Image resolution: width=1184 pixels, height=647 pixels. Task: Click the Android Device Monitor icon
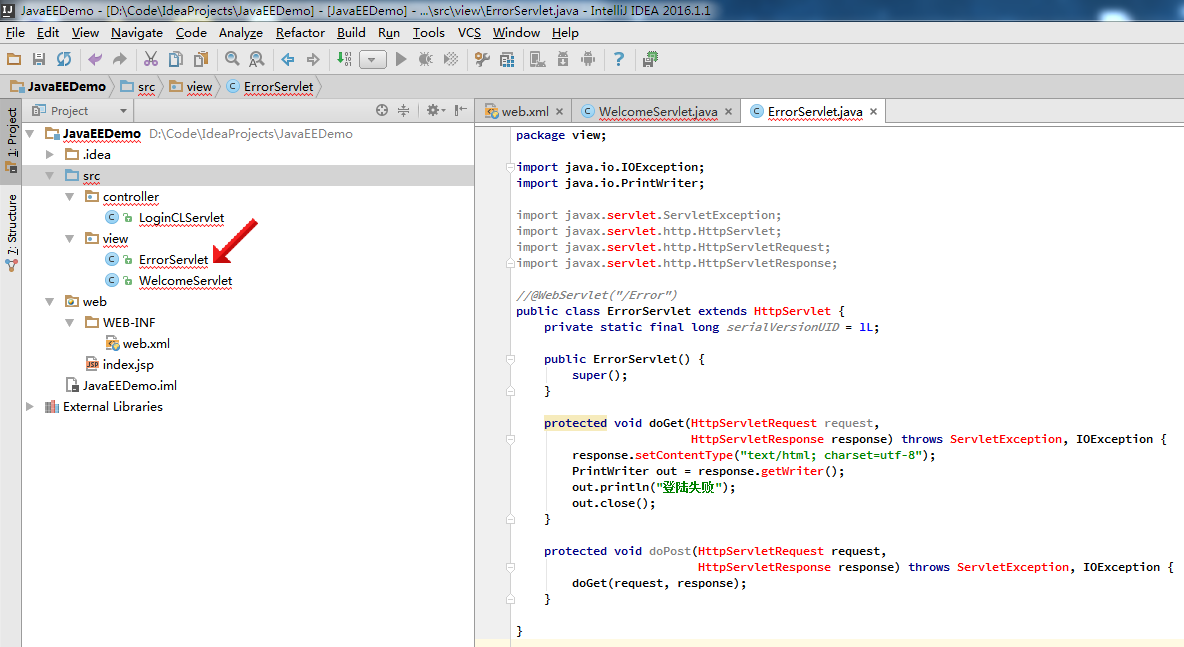(x=588, y=59)
